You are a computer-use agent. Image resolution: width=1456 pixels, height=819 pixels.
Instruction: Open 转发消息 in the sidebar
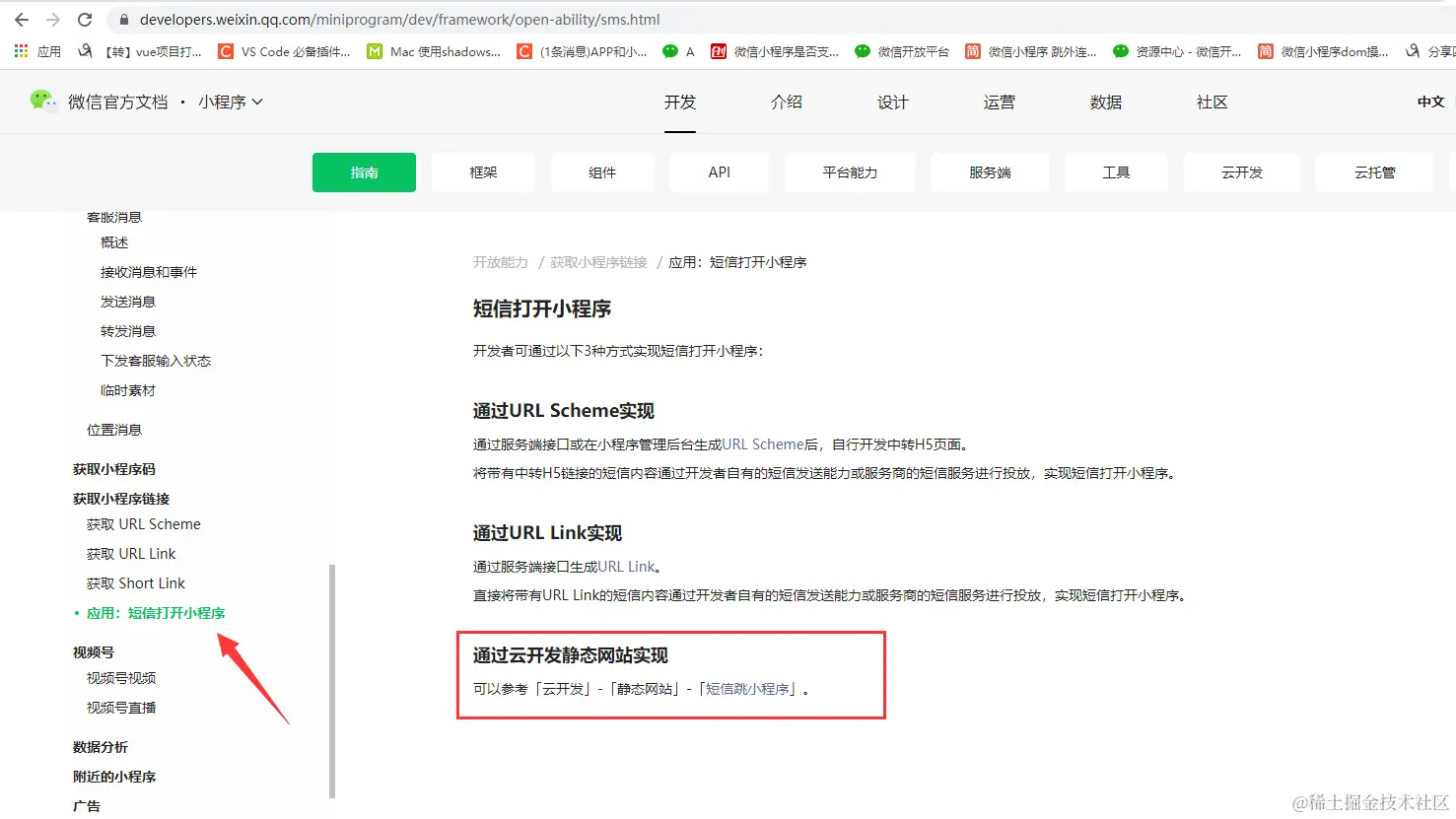click(x=128, y=331)
